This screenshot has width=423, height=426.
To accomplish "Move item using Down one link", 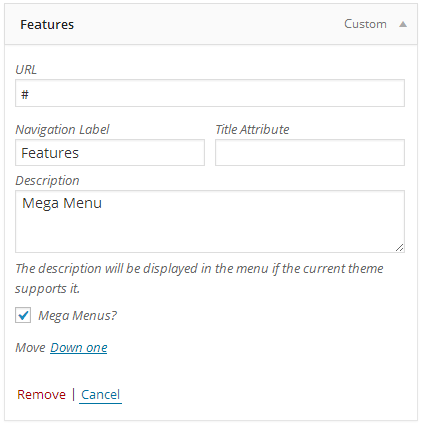I will coord(79,348).
